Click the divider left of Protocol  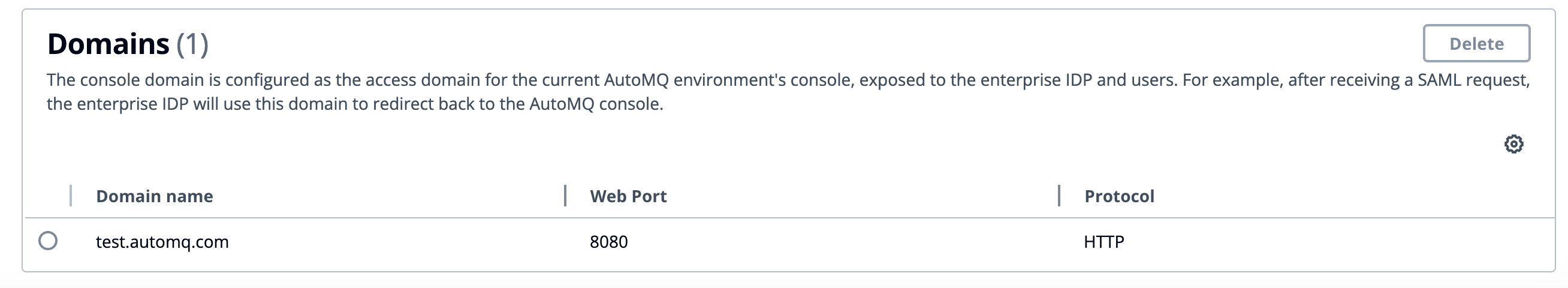[x=1059, y=196]
